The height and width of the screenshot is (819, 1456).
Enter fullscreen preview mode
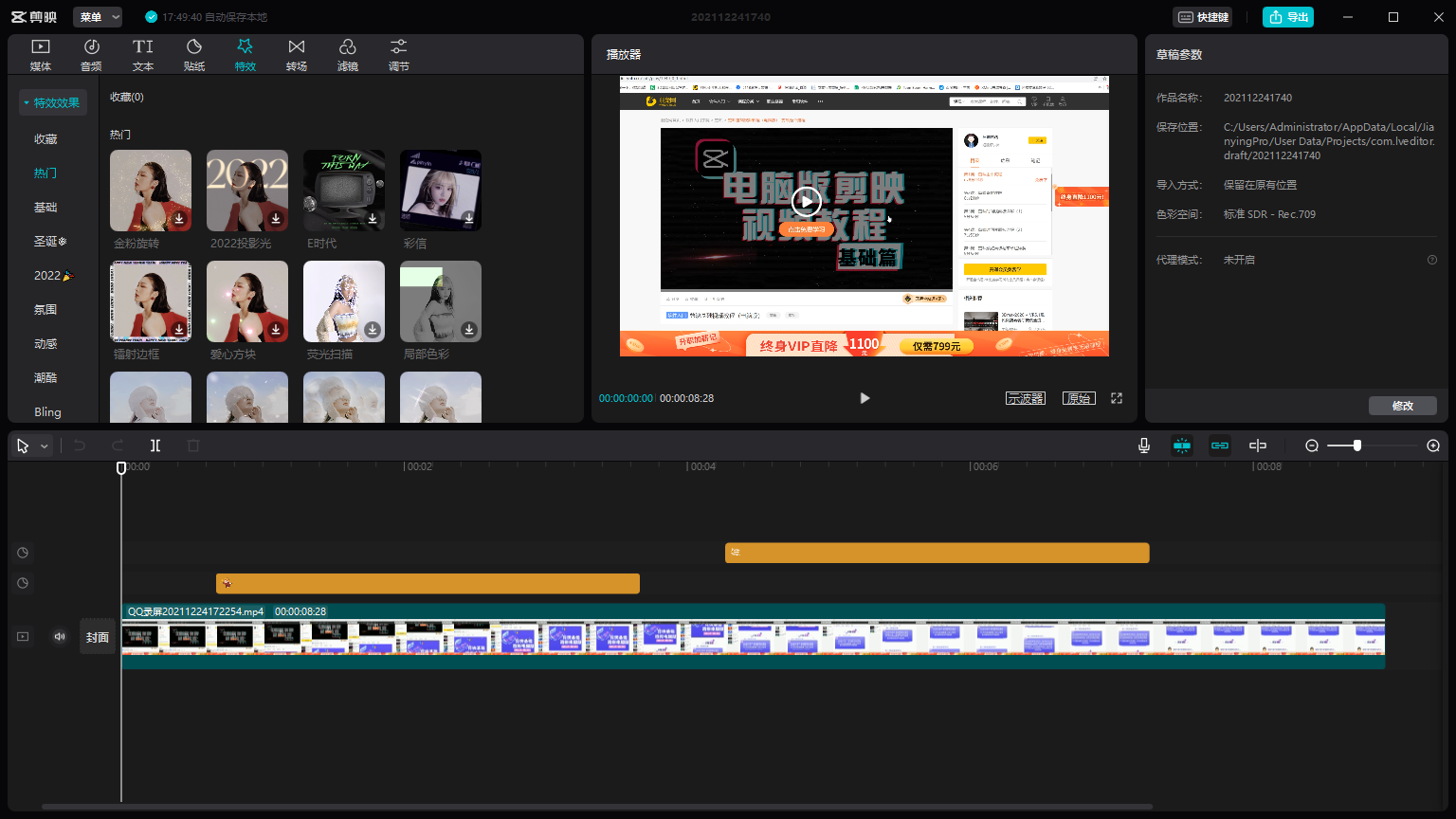(x=1117, y=398)
